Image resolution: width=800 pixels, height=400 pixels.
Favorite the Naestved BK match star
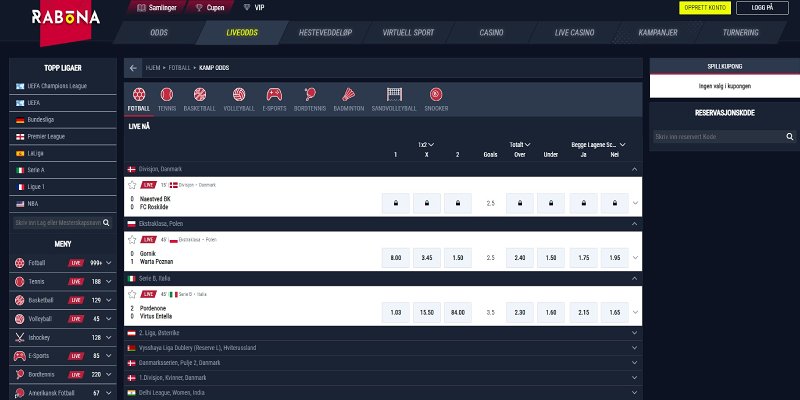[132, 185]
